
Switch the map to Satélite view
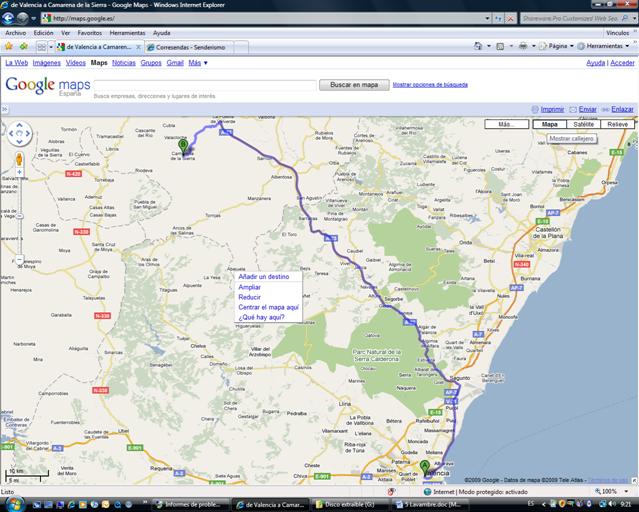click(584, 124)
